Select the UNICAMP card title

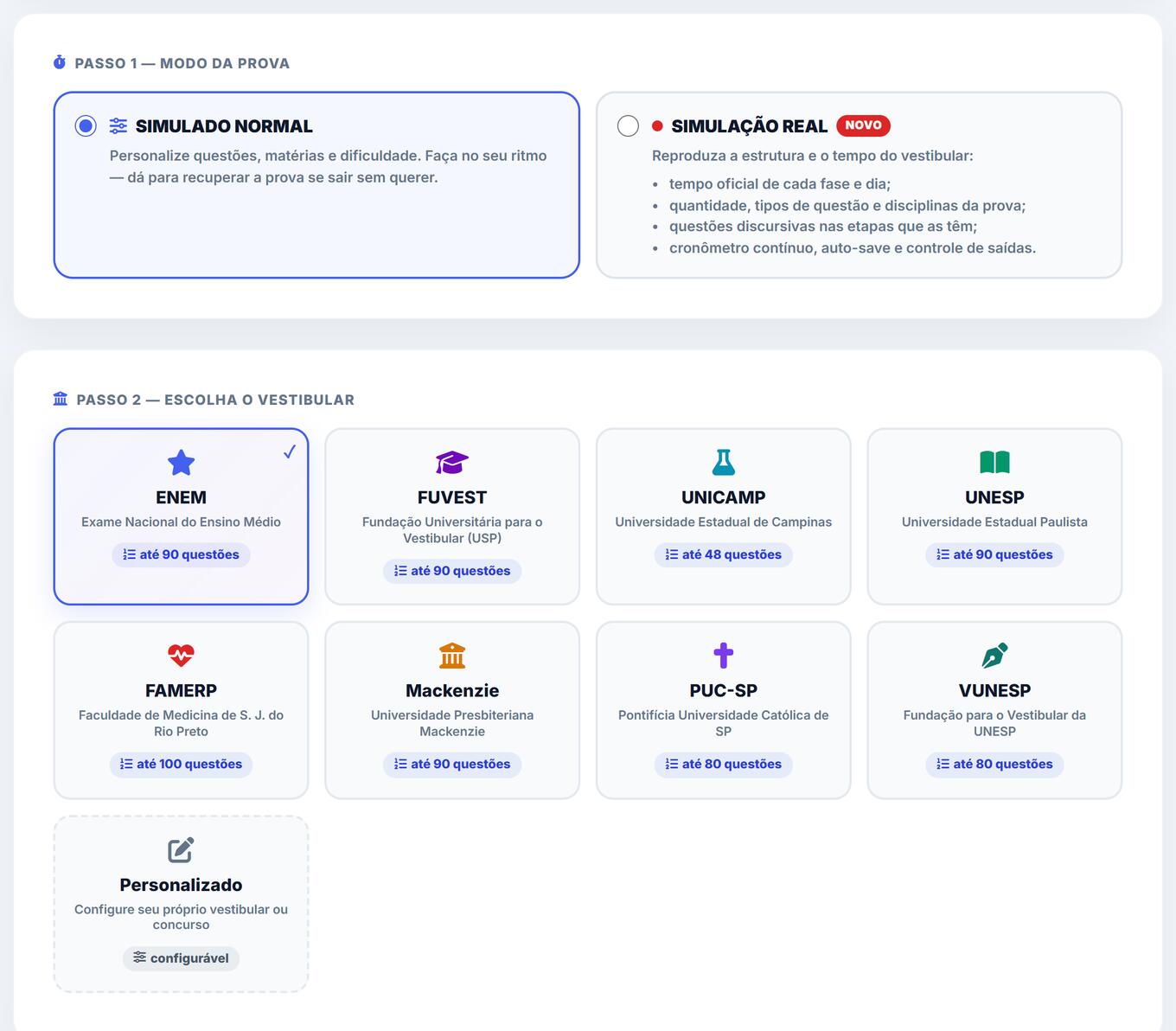tap(724, 497)
